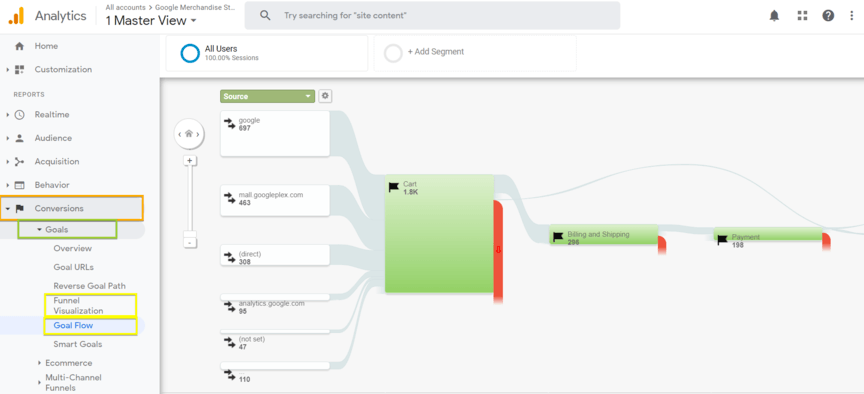Open the Goal URLs report

point(74,267)
